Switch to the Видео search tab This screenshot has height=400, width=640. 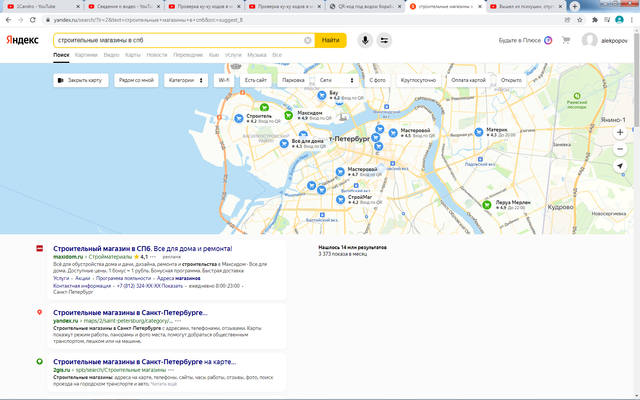(x=111, y=55)
